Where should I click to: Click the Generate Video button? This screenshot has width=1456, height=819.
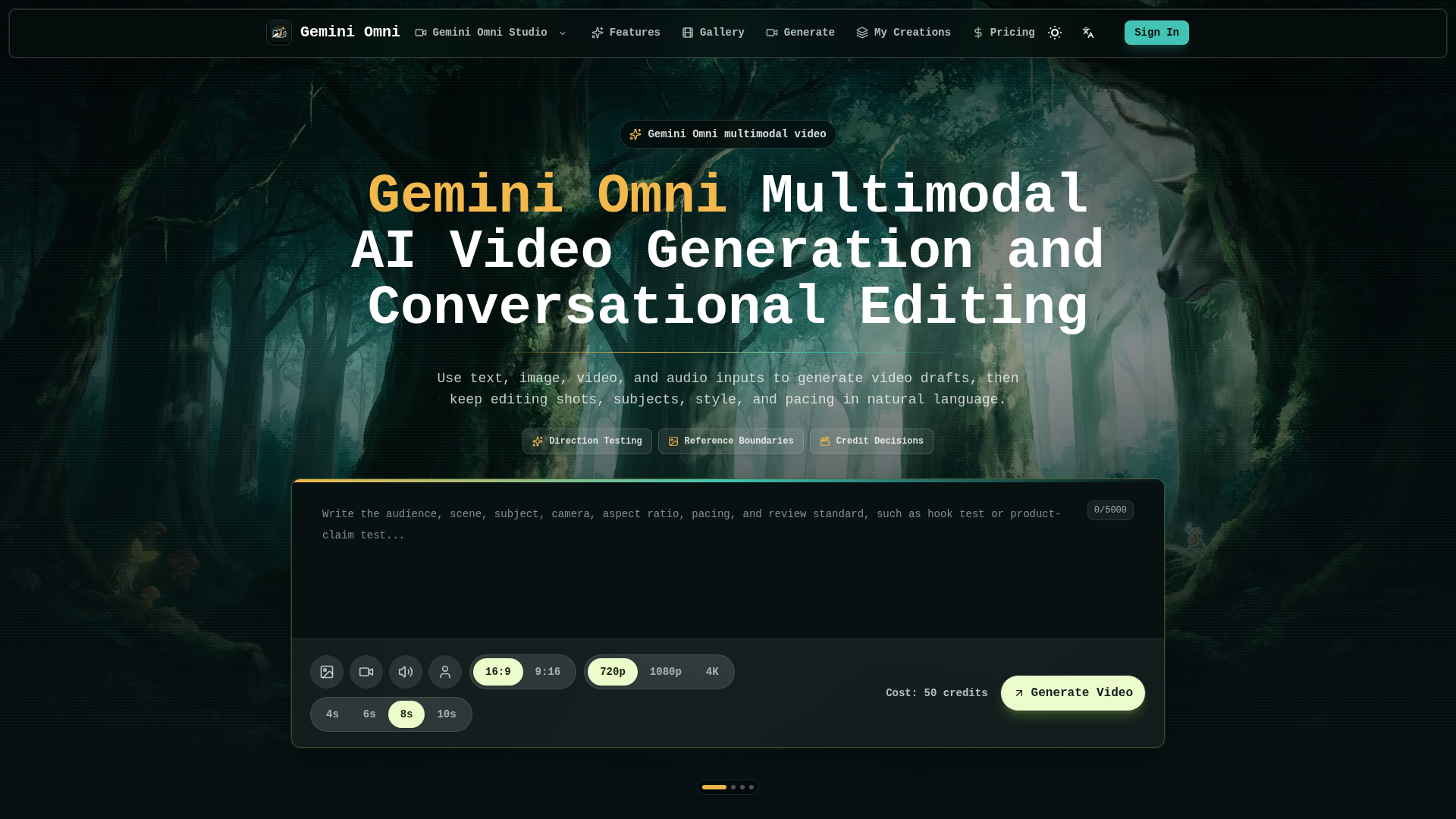[1073, 693]
